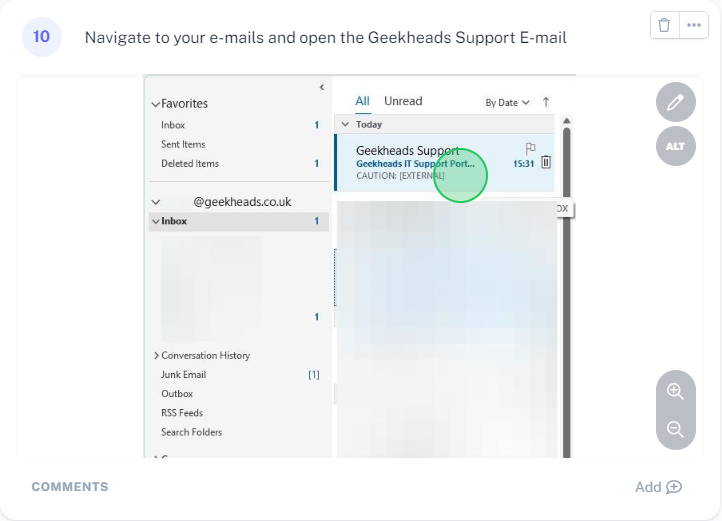
Task: Open the Sent Items favorites folder
Action: pos(183,144)
